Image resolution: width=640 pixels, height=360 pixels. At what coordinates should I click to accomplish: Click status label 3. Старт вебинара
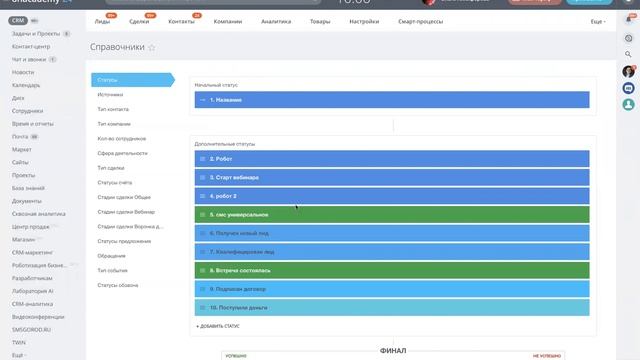pyautogui.click(x=234, y=178)
